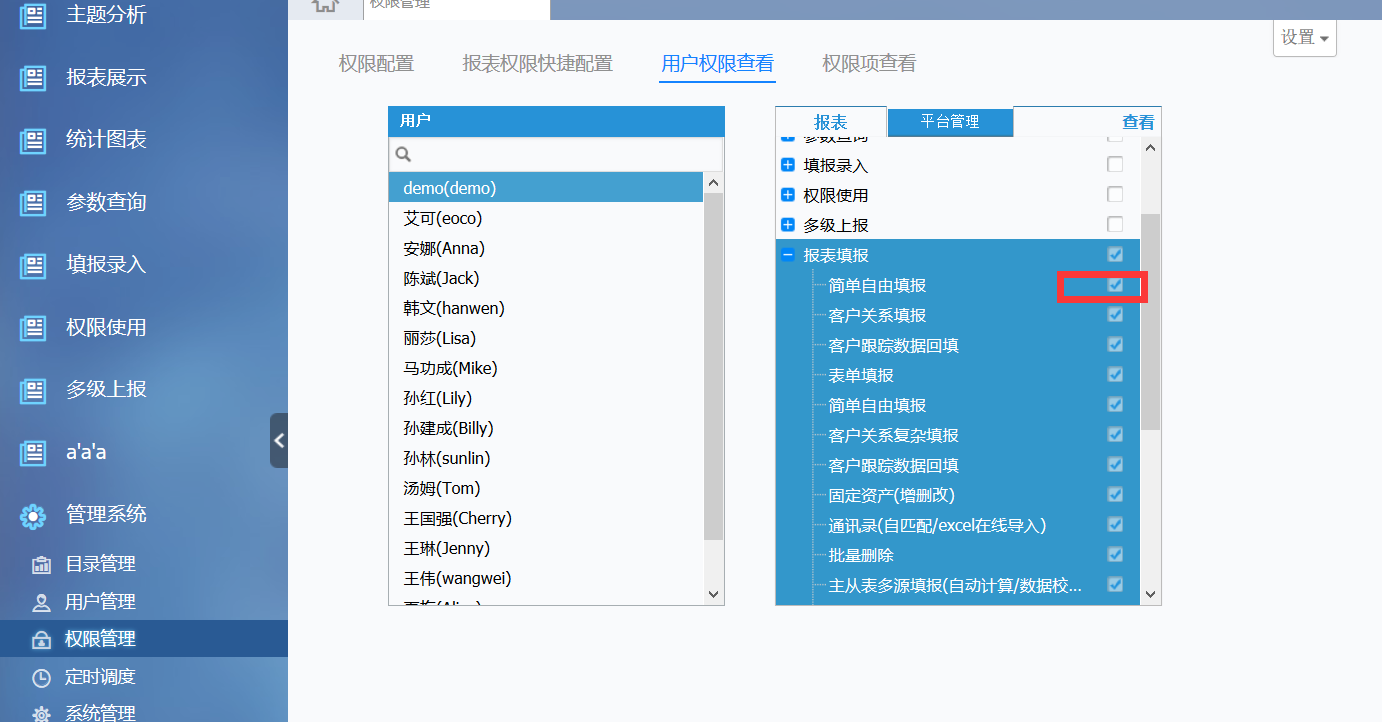
Task: Enable the 填报录入 permission checkbox
Action: coord(1115,164)
